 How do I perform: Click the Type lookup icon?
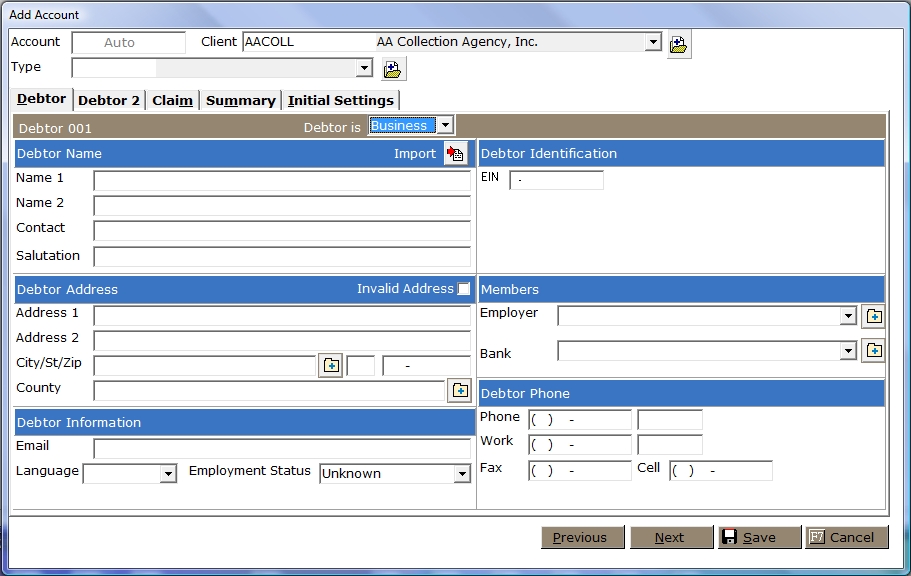[x=393, y=69]
